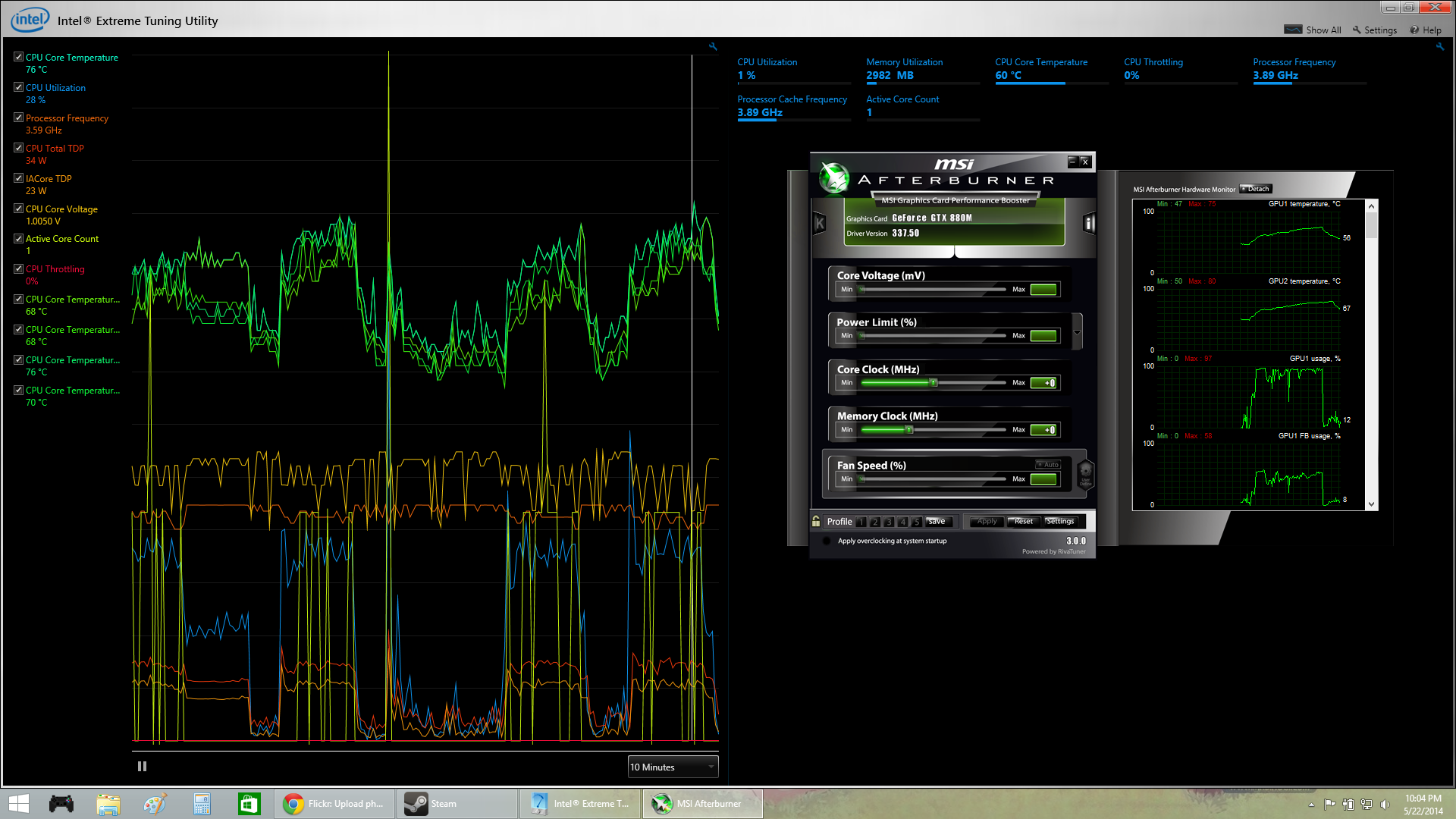Uncheck the IACore TDP graph line
This screenshot has height=819, width=1456.
point(18,178)
